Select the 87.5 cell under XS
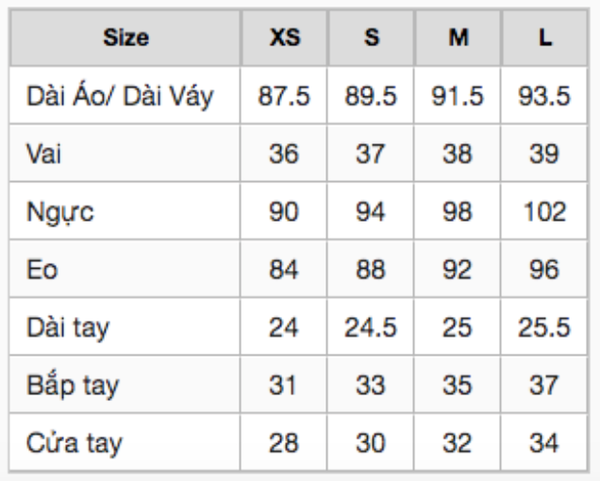Image resolution: width=600 pixels, height=481 pixels. 284,96
